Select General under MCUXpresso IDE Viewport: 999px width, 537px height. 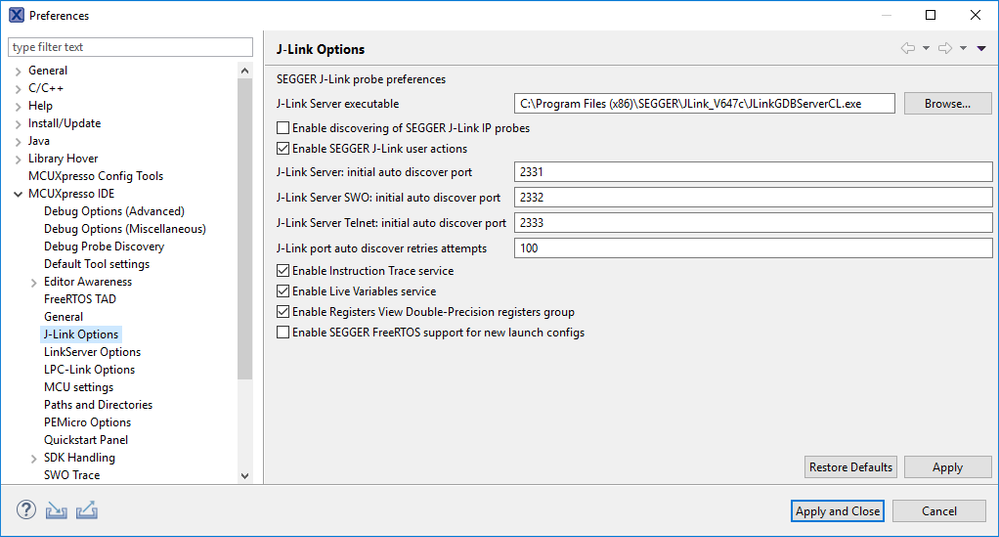pyautogui.click(x=63, y=317)
